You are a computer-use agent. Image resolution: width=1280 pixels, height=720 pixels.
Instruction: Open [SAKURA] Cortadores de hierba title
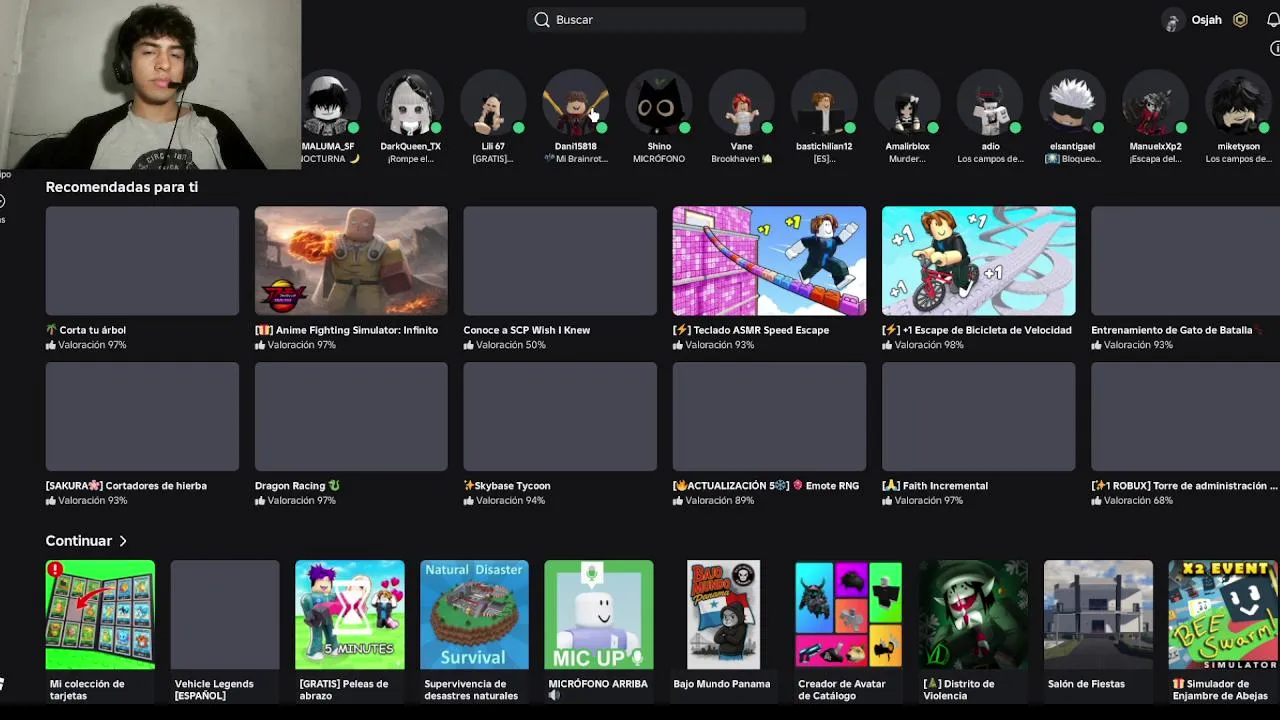(126, 486)
